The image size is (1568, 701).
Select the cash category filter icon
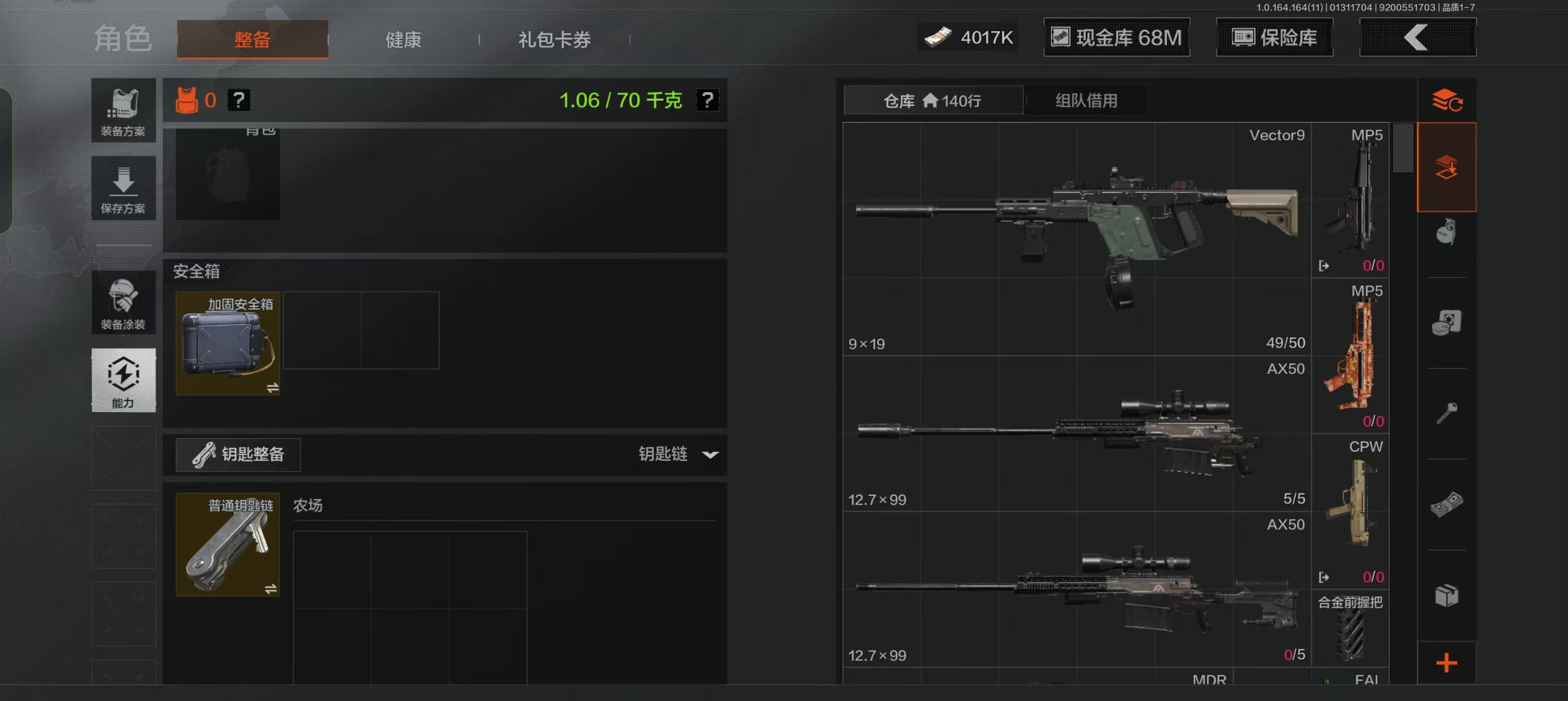[x=1446, y=504]
